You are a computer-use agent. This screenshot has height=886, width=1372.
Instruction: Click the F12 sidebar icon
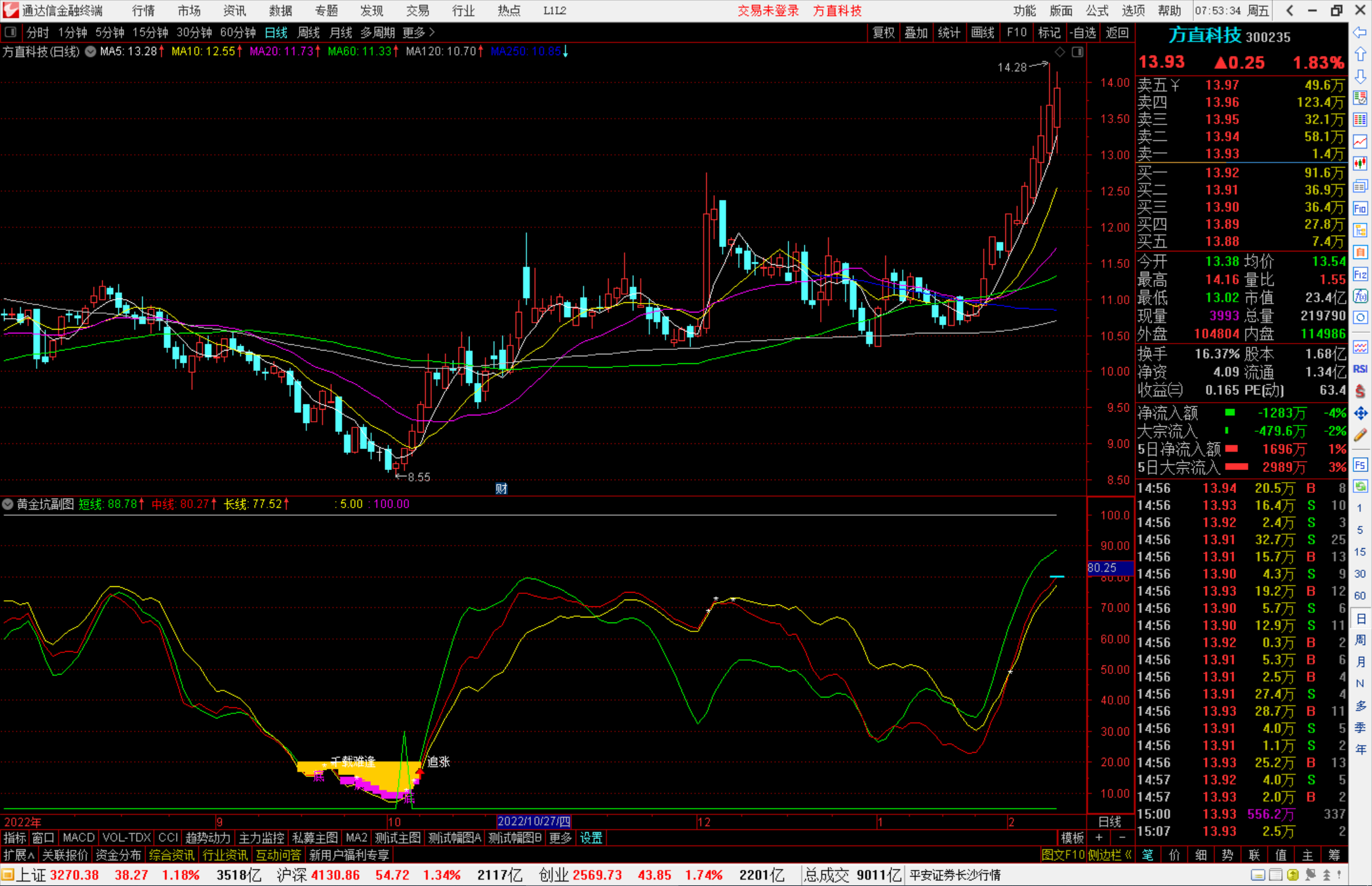[x=1360, y=275]
